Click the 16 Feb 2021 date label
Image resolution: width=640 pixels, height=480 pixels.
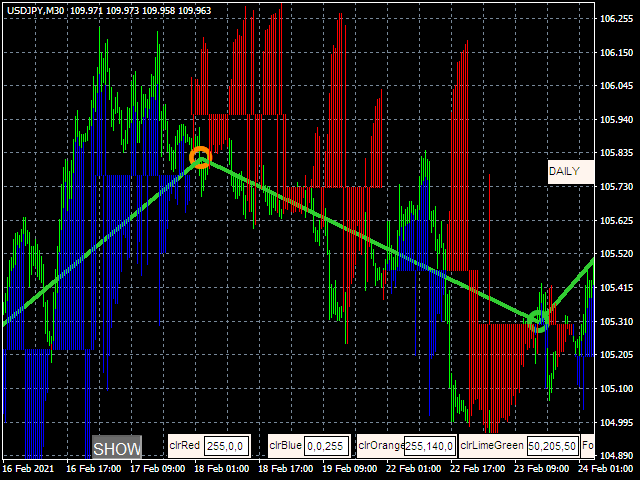click(28, 468)
